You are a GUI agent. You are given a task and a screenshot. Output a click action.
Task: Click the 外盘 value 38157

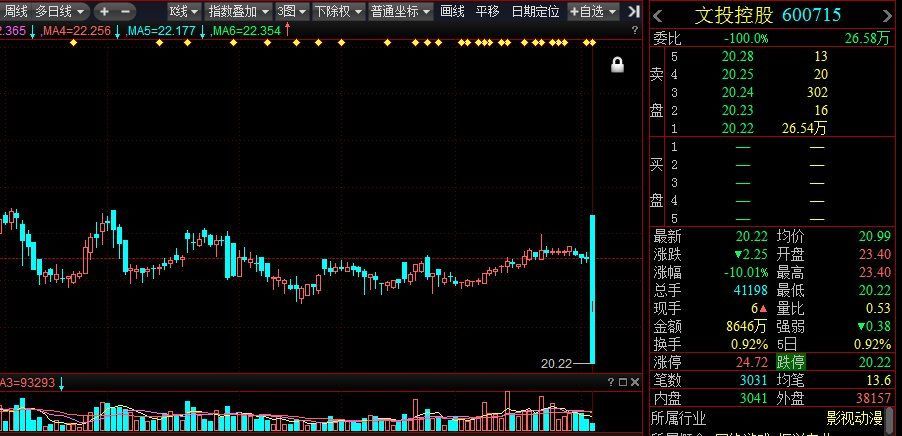(874, 398)
